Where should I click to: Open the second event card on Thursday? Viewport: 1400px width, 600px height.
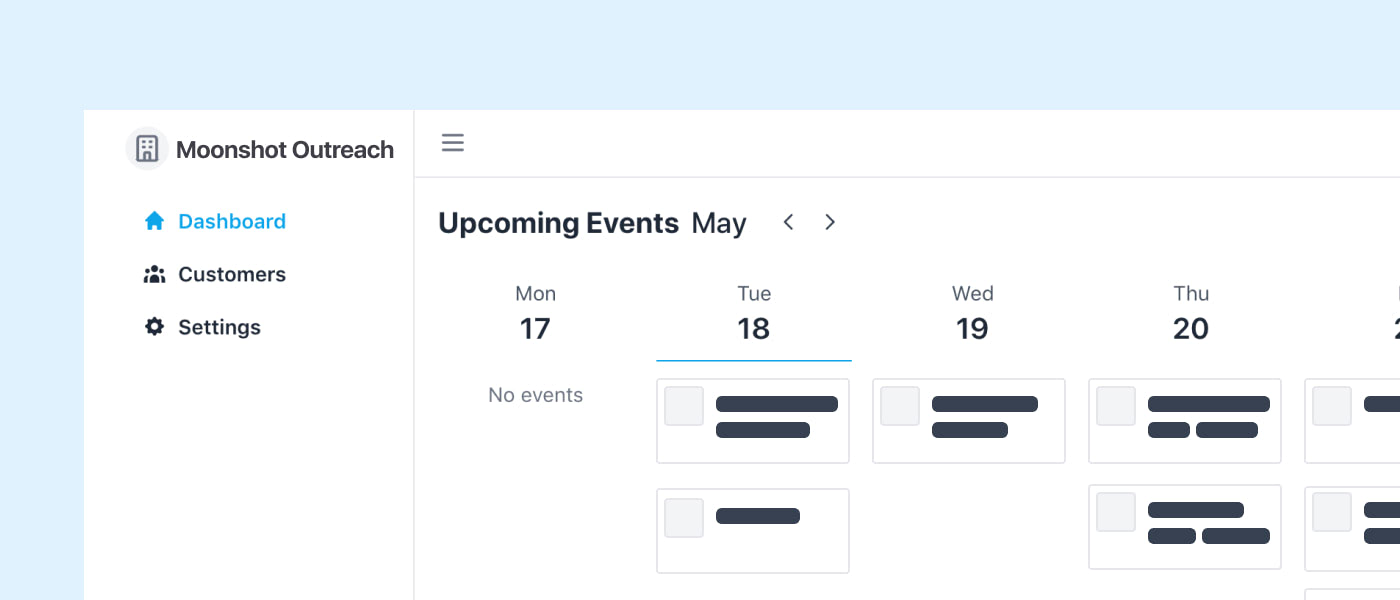click(1185, 527)
